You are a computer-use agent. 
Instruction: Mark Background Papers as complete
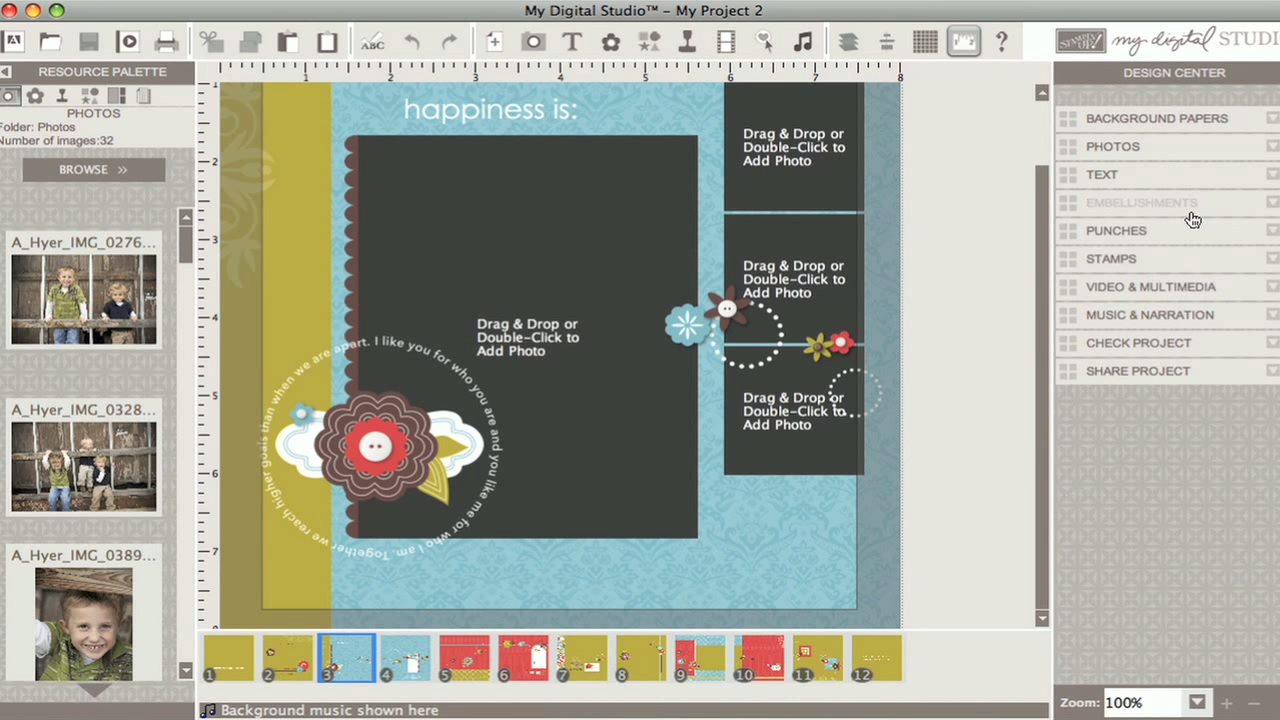coord(1272,118)
